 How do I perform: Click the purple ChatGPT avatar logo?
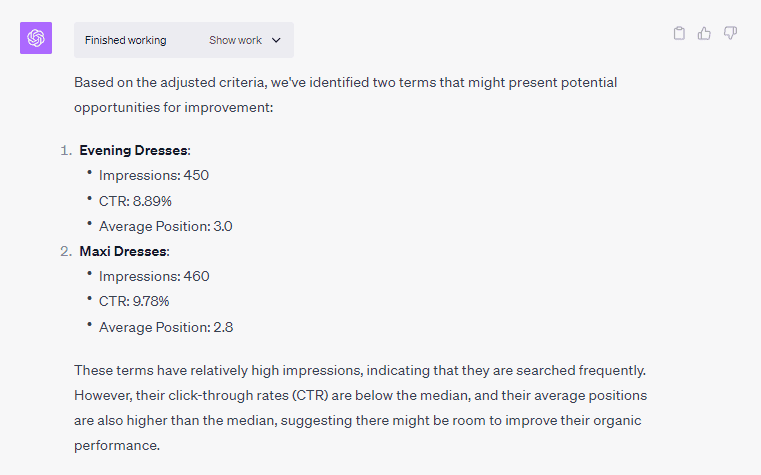pyautogui.click(x=36, y=38)
